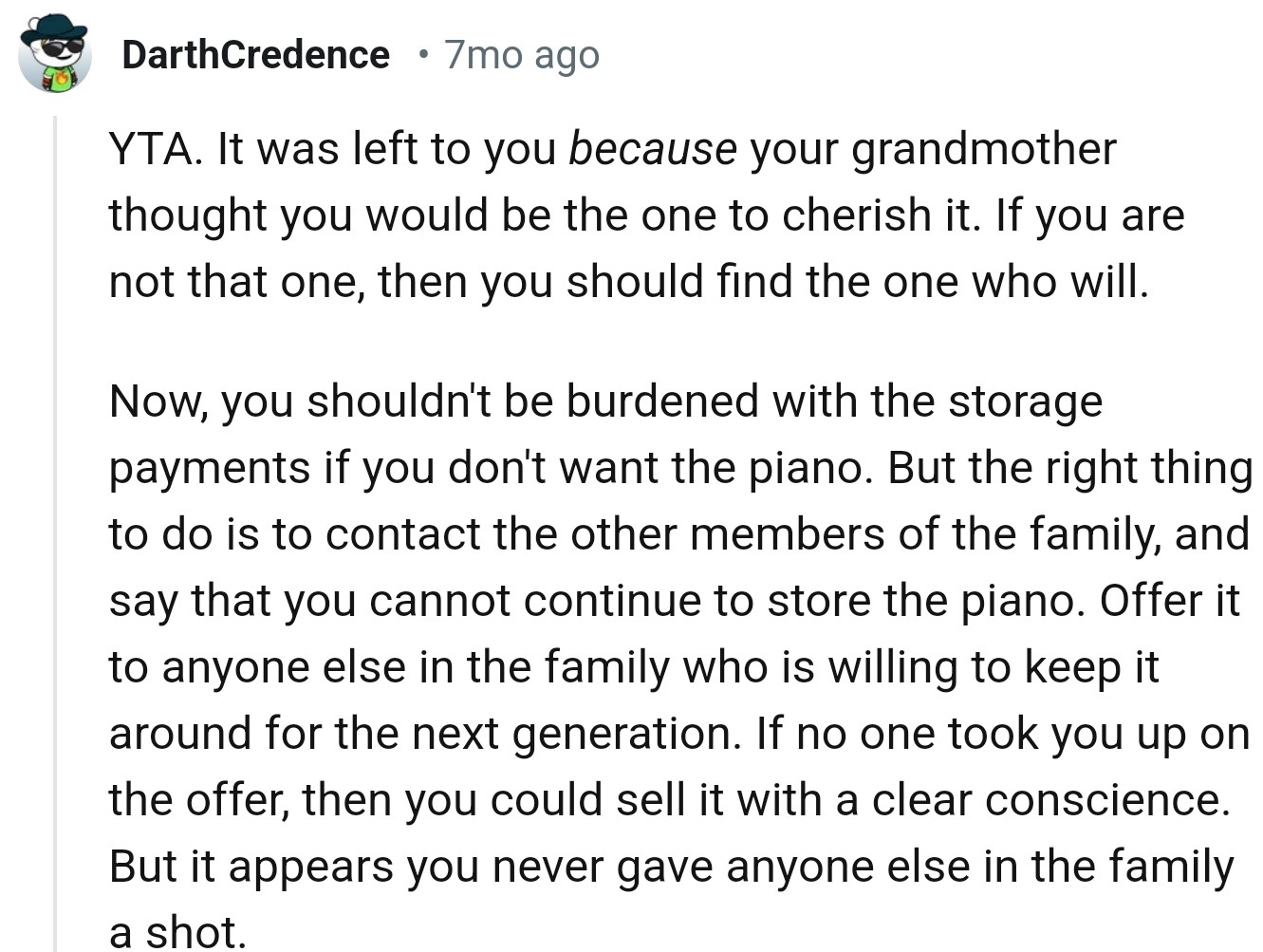Click the final words "a shot"

pyautogui.click(x=176, y=931)
